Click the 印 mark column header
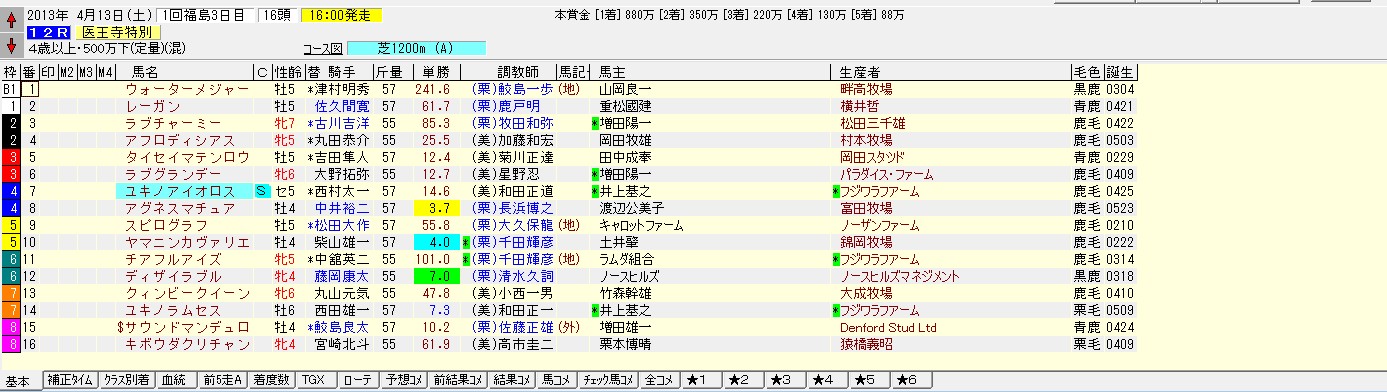Viewport: 1387px width, 392px height. pos(47,72)
